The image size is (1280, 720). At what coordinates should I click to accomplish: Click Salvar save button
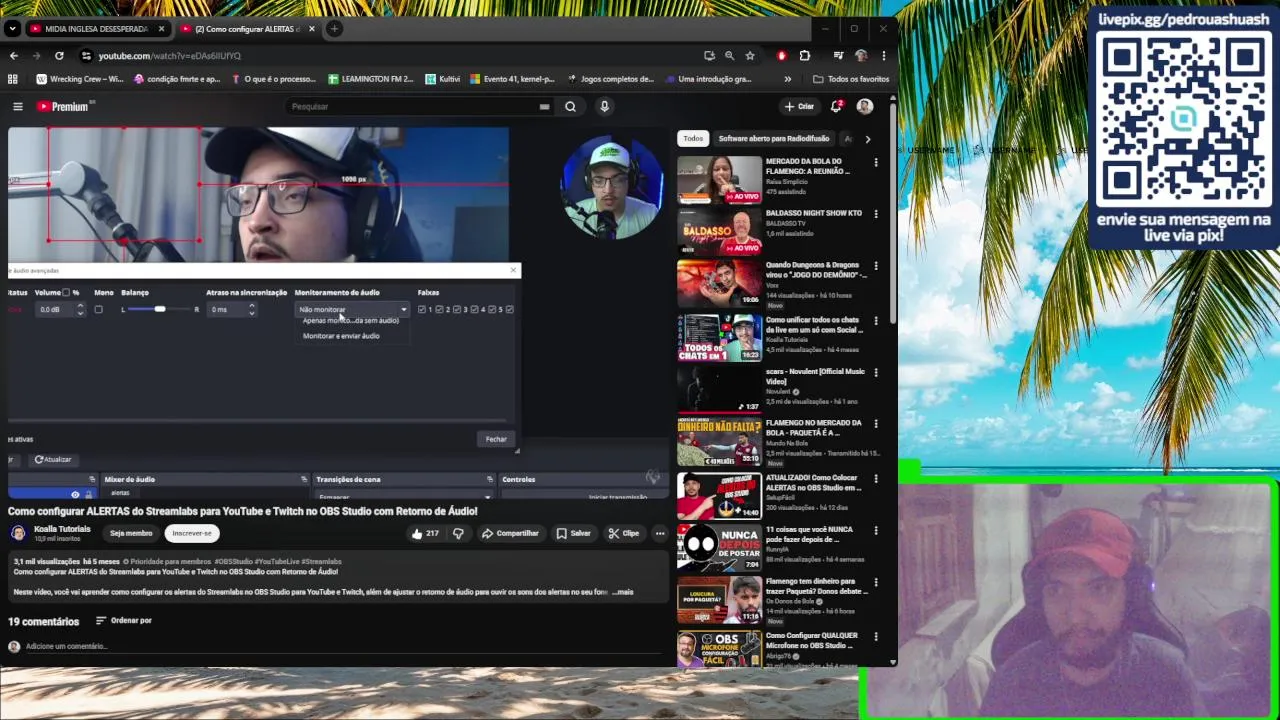coord(573,533)
